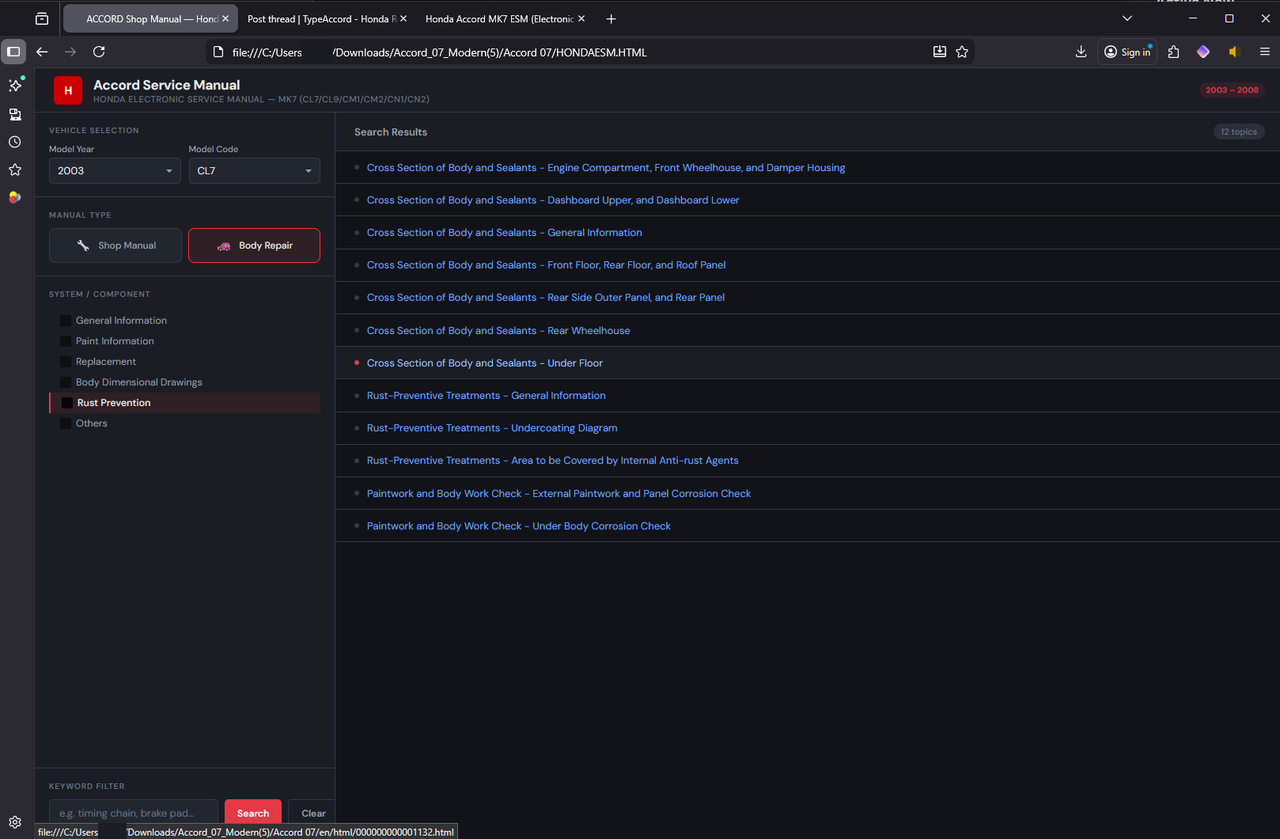Toggle the browser sidebar panel button

tap(13, 52)
